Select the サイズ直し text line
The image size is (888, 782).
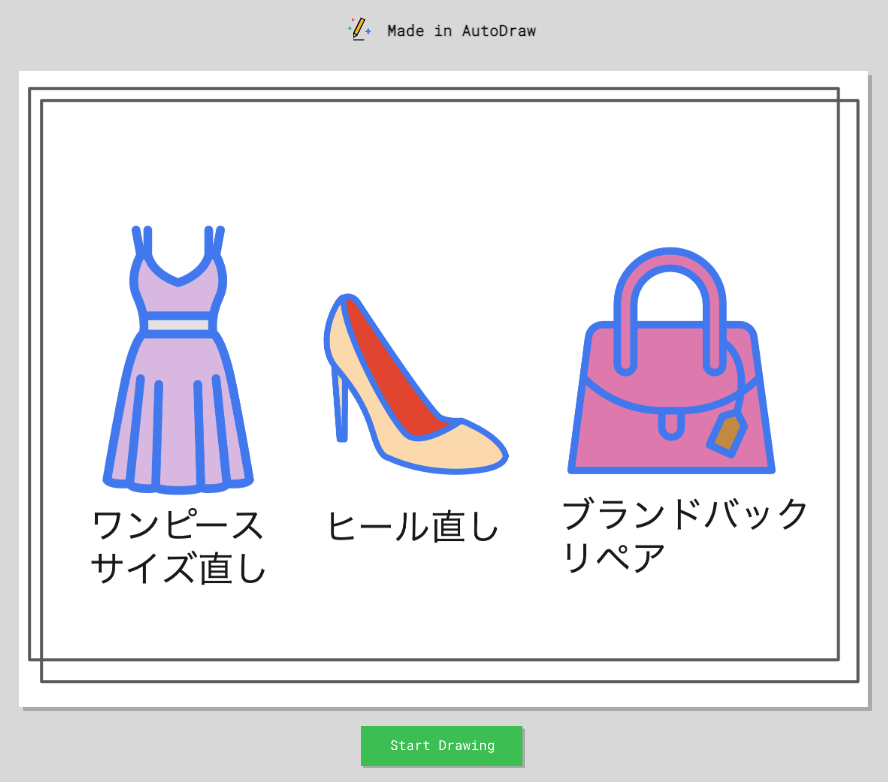coord(178,568)
